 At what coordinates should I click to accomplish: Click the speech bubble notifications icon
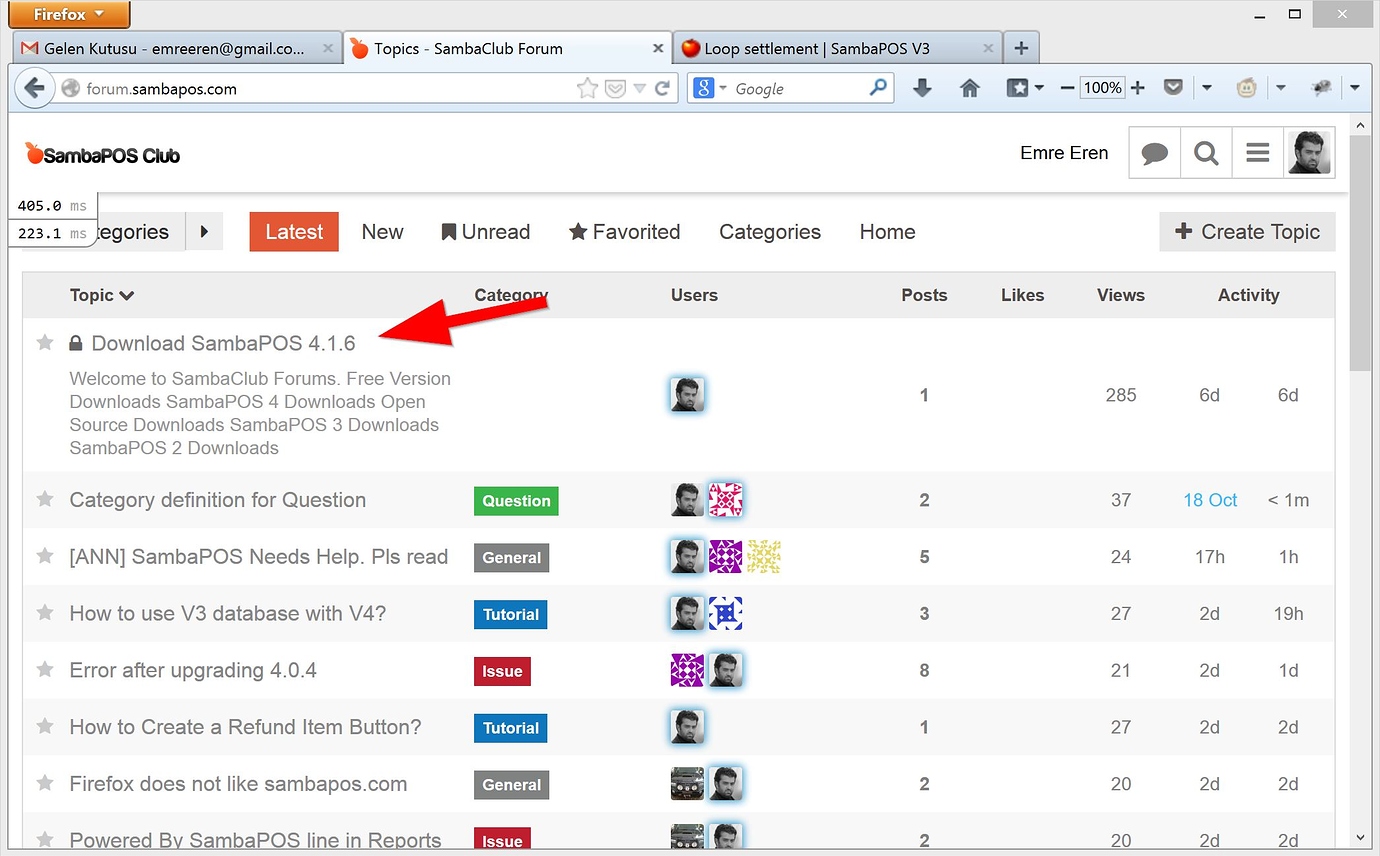click(1155, 153)
